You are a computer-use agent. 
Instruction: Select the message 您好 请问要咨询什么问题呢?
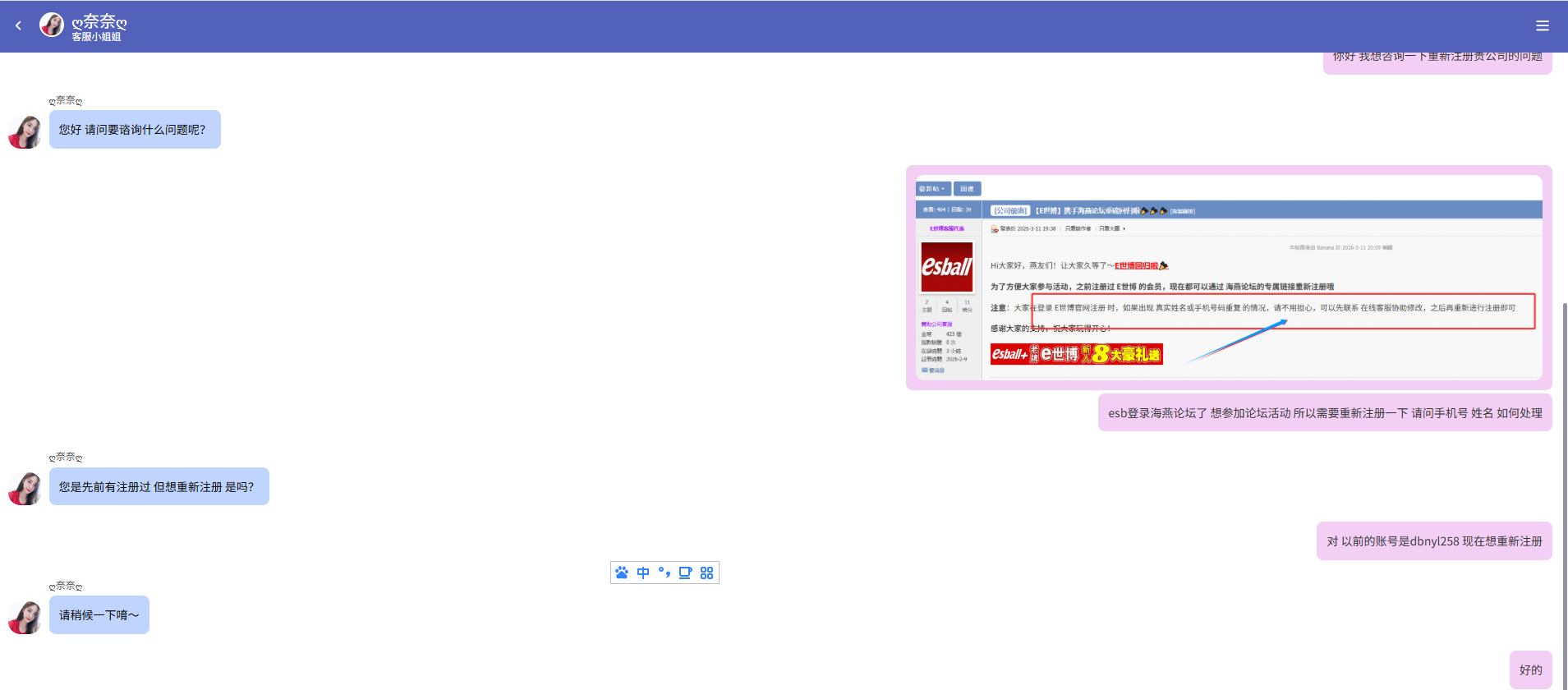(x=135, y=130)
